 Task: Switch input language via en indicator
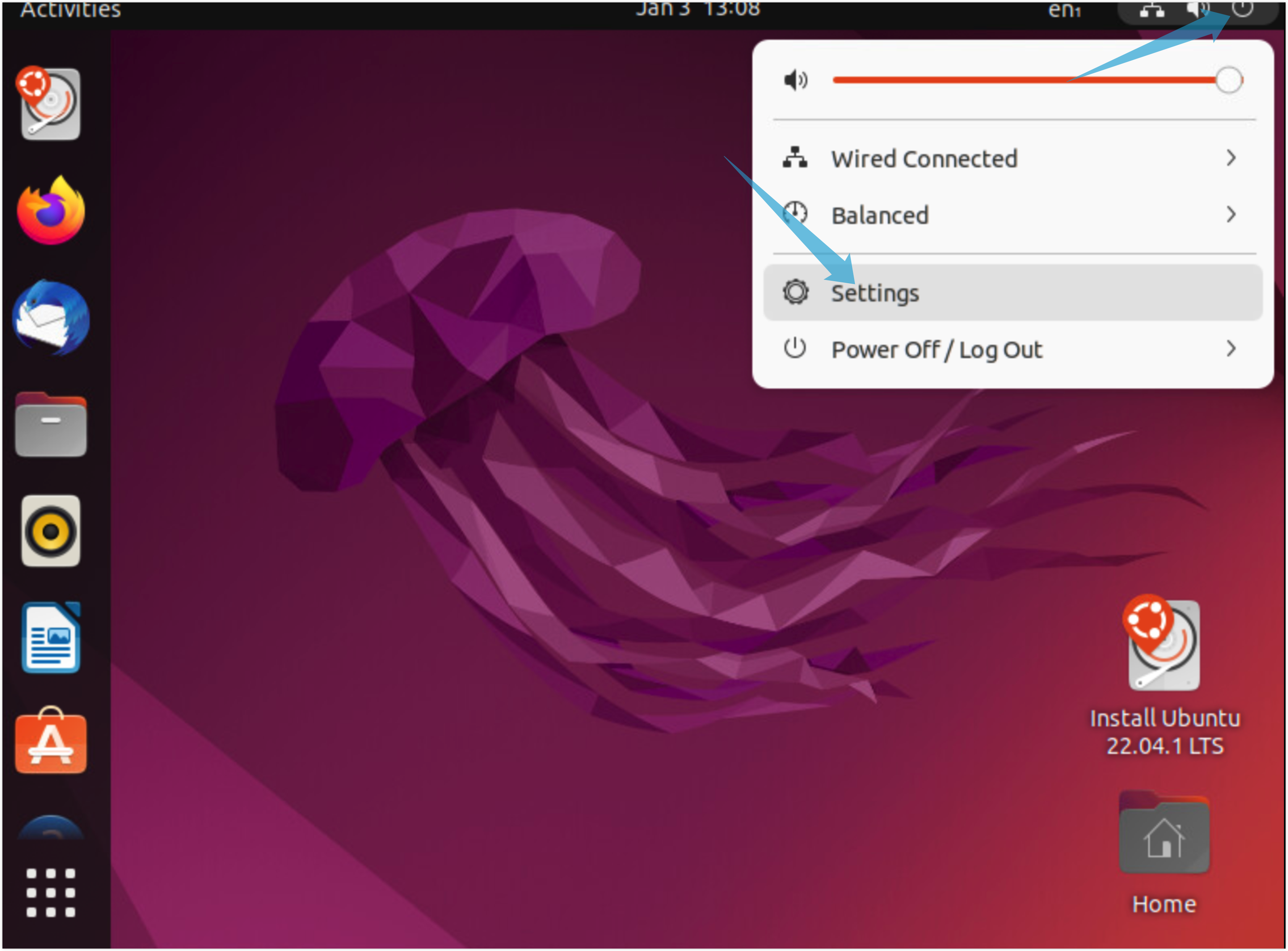pyautogui.click(x=1064, y=10)
